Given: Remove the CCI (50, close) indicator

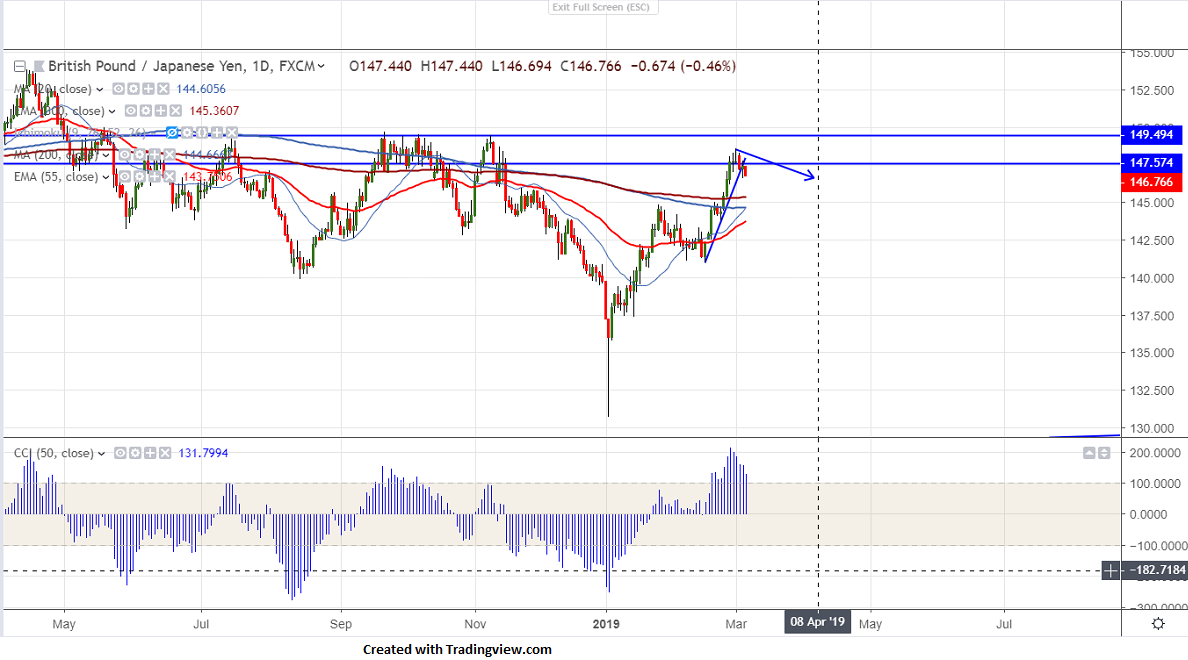Looking at the screenshot, I should pyautogui.click(x=164, y=453).
